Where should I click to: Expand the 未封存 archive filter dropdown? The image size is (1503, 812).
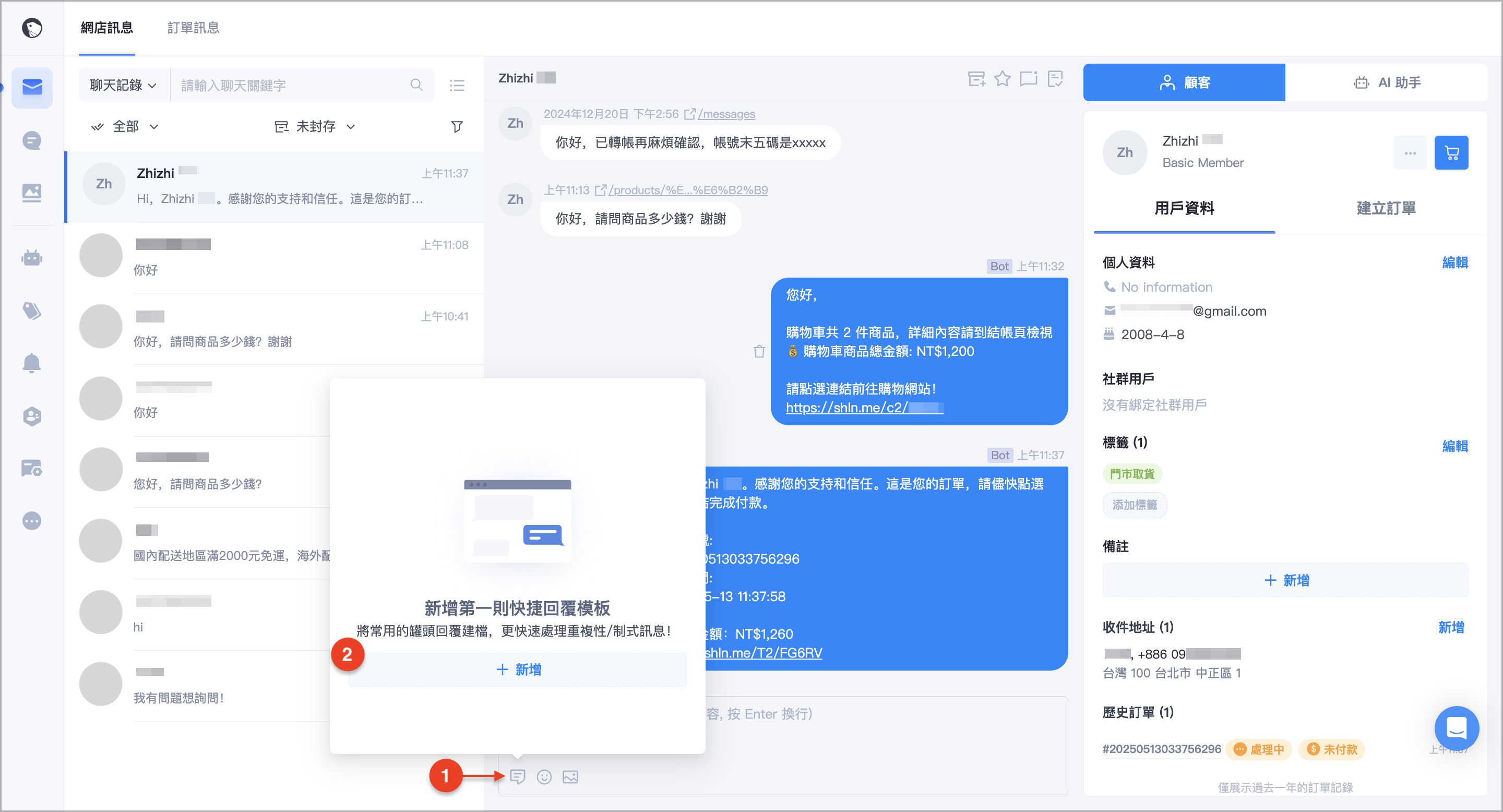pyautogui.click(x=315, y=127)
